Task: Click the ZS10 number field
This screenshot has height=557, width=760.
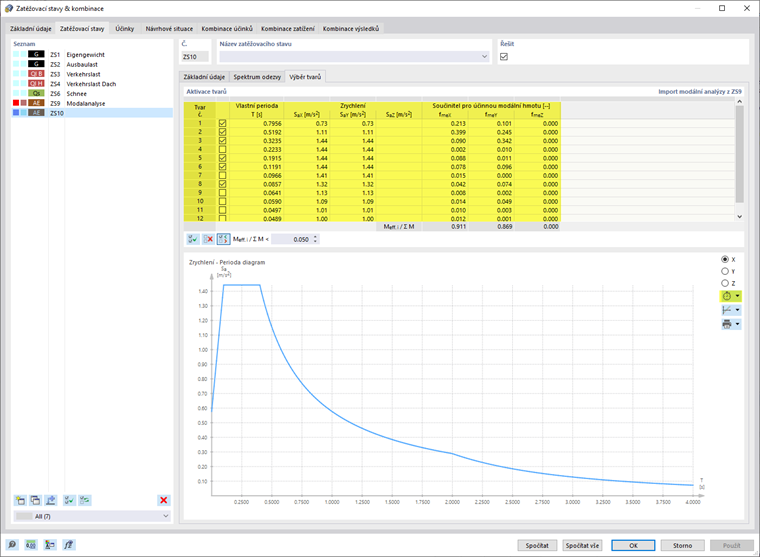Action: (x=195, y=57)
